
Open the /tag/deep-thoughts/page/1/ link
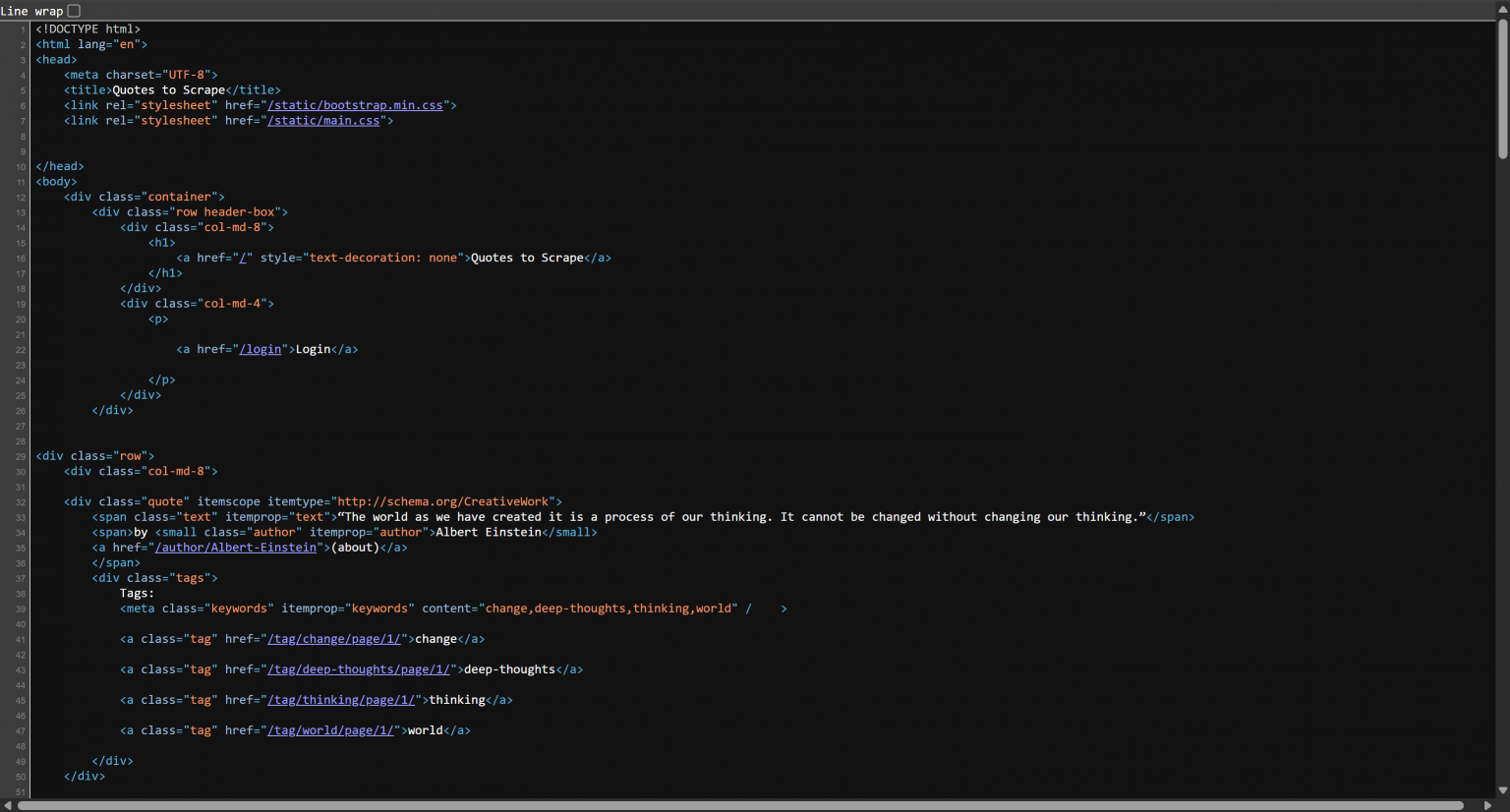click(x=359, y=668)
